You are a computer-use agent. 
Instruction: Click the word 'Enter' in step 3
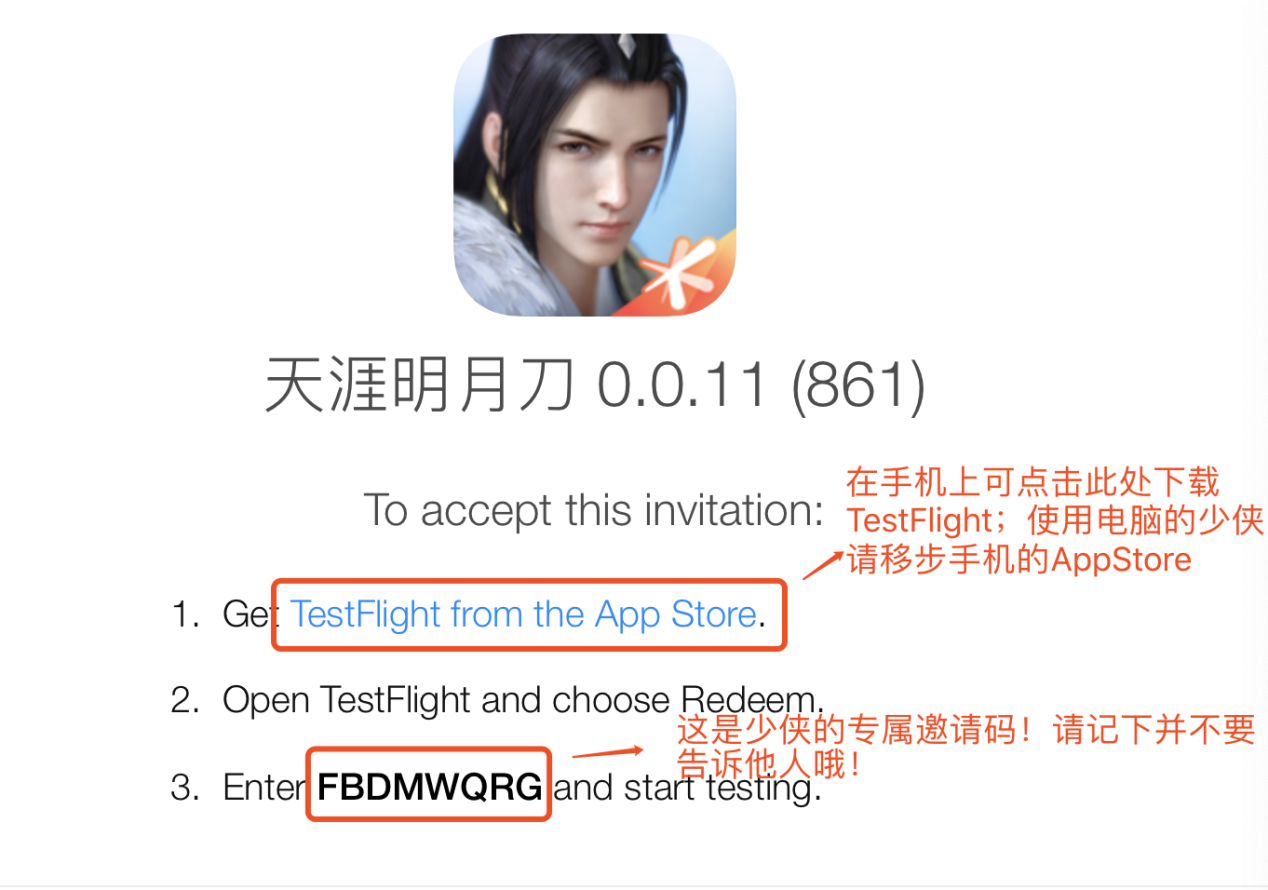(264, 788)
